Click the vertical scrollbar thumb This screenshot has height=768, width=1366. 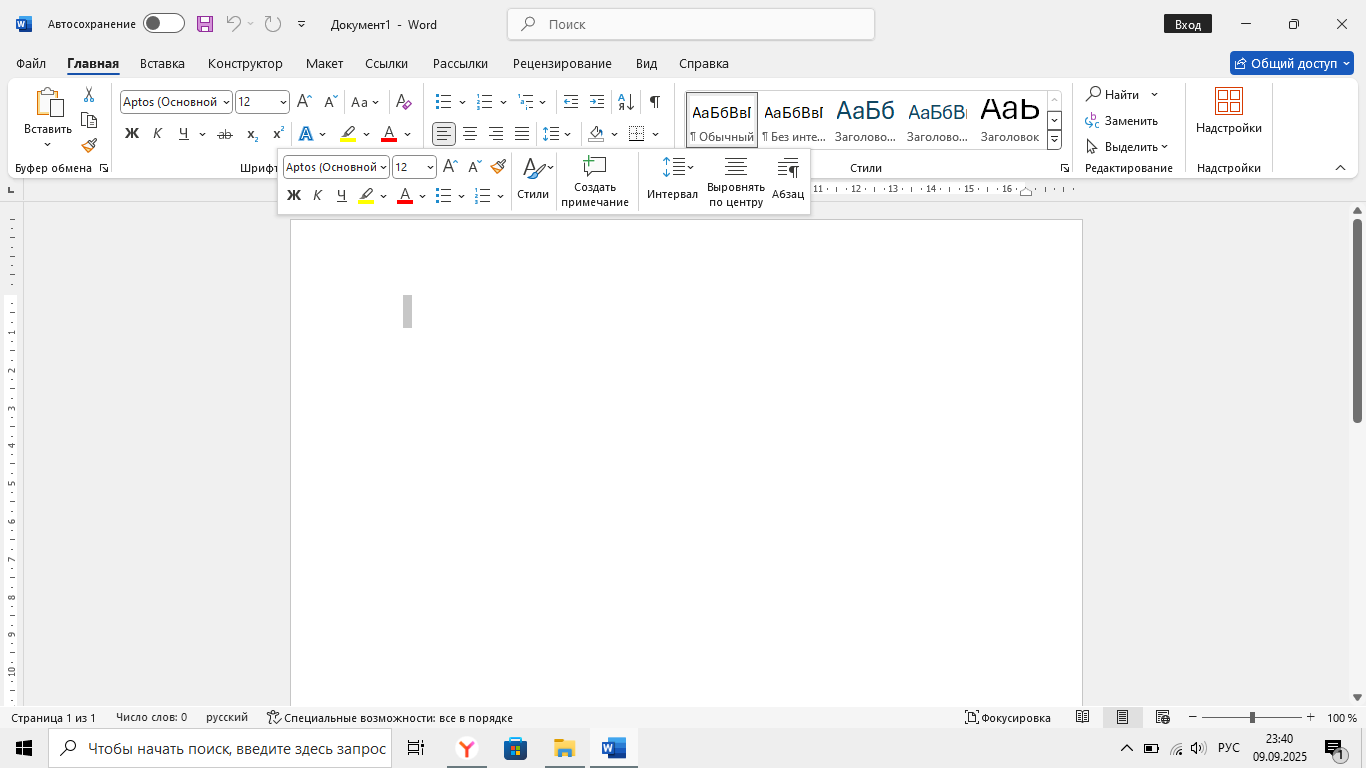[1358, 320]
